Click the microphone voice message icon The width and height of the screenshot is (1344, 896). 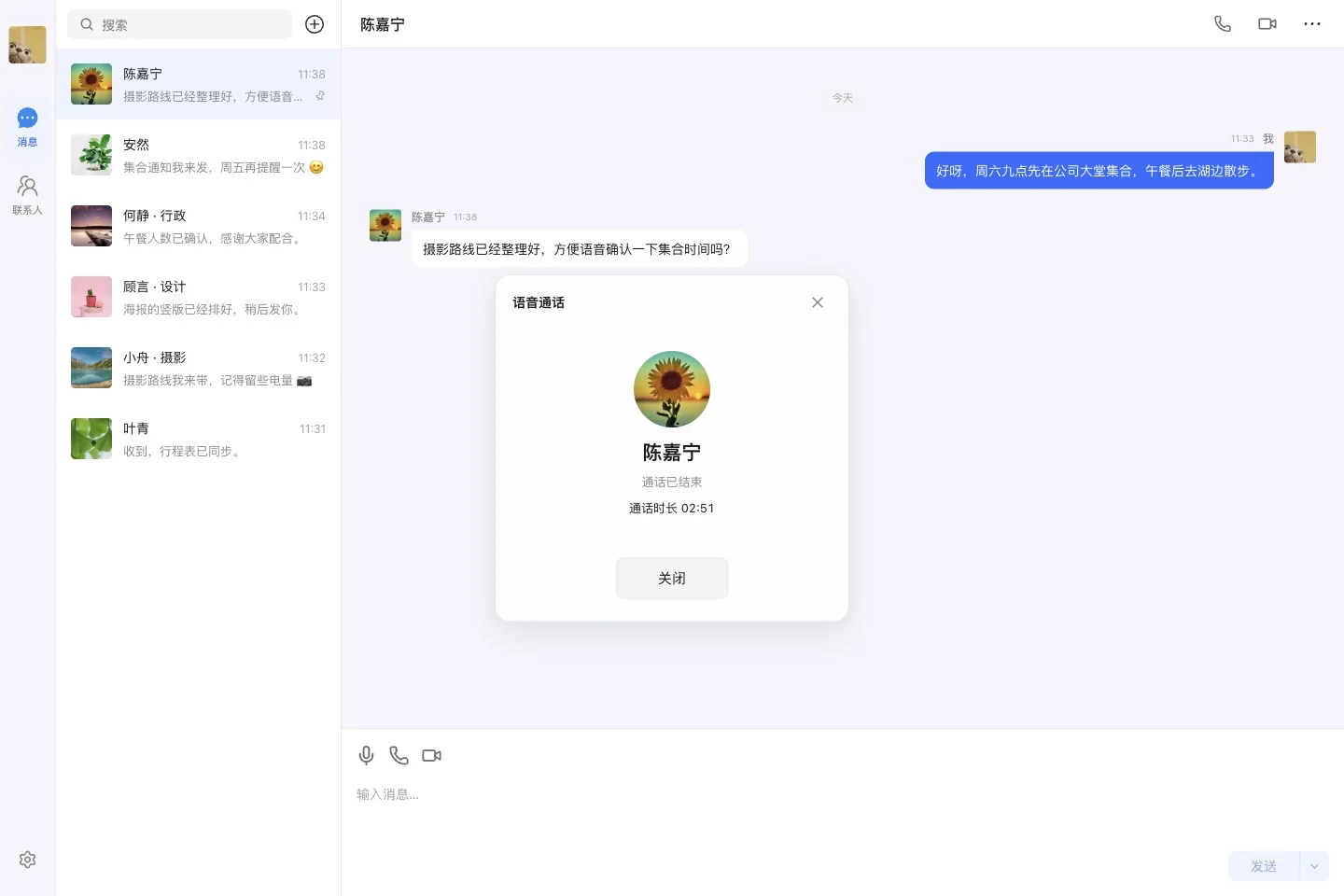click(x=367, y=755)
